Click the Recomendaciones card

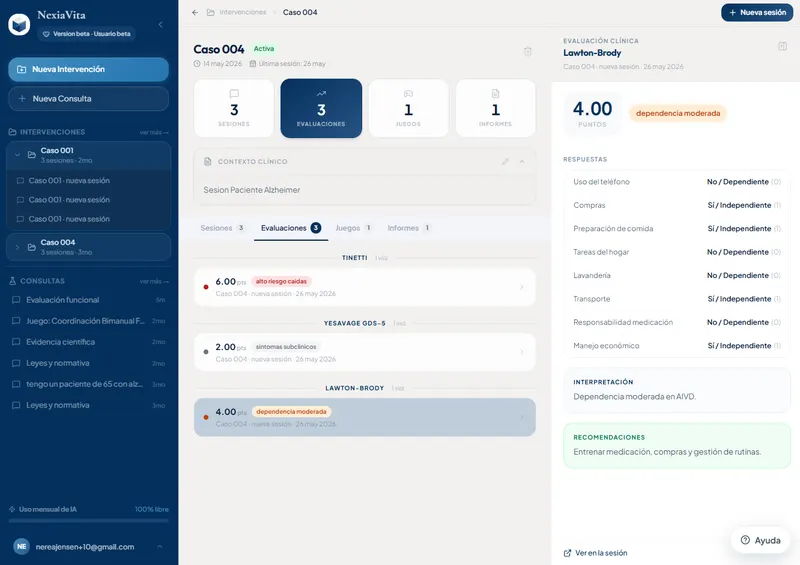tap(677, 446)
